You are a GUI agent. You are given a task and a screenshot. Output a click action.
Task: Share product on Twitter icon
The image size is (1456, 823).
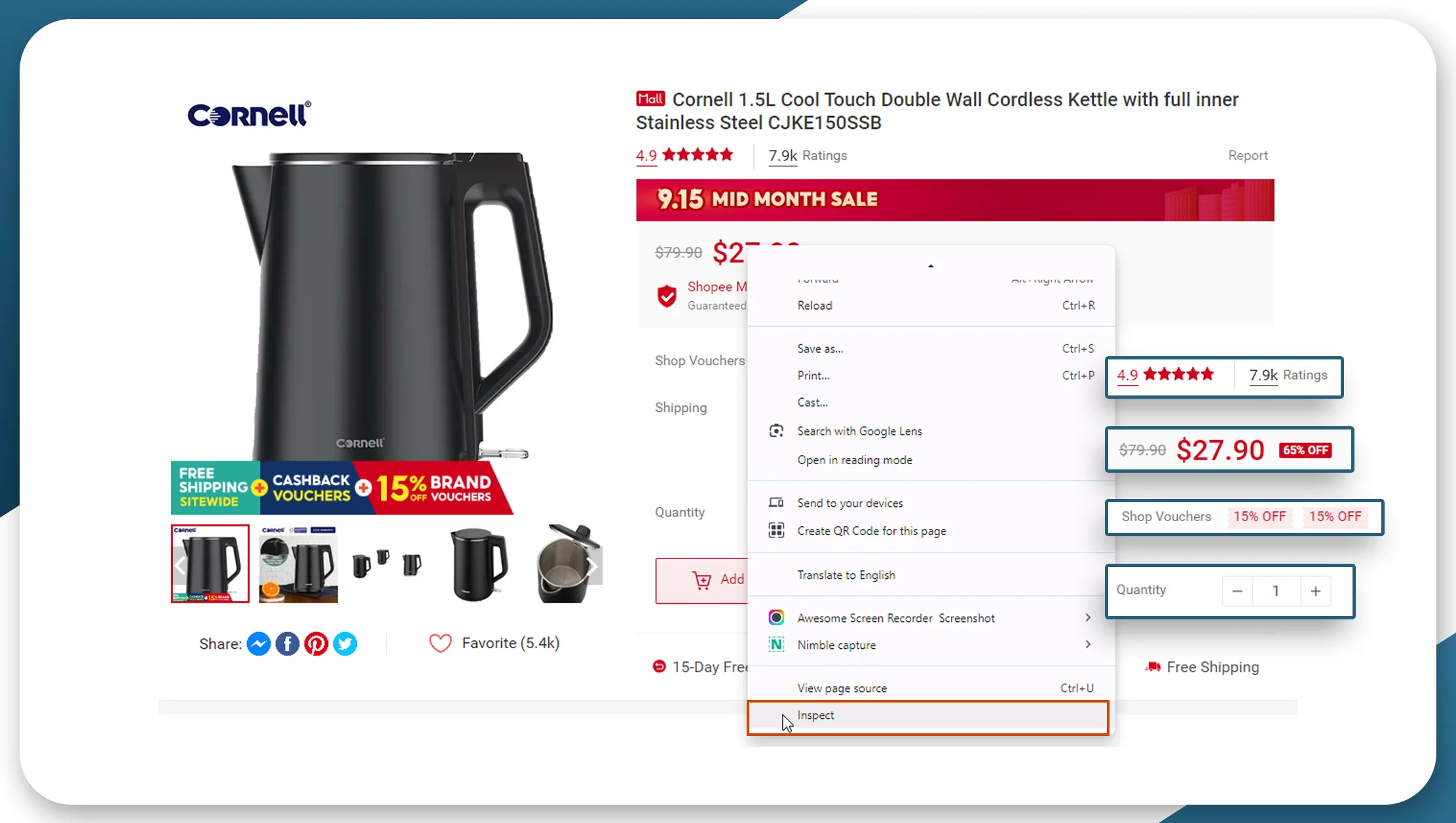coord(345,644)
